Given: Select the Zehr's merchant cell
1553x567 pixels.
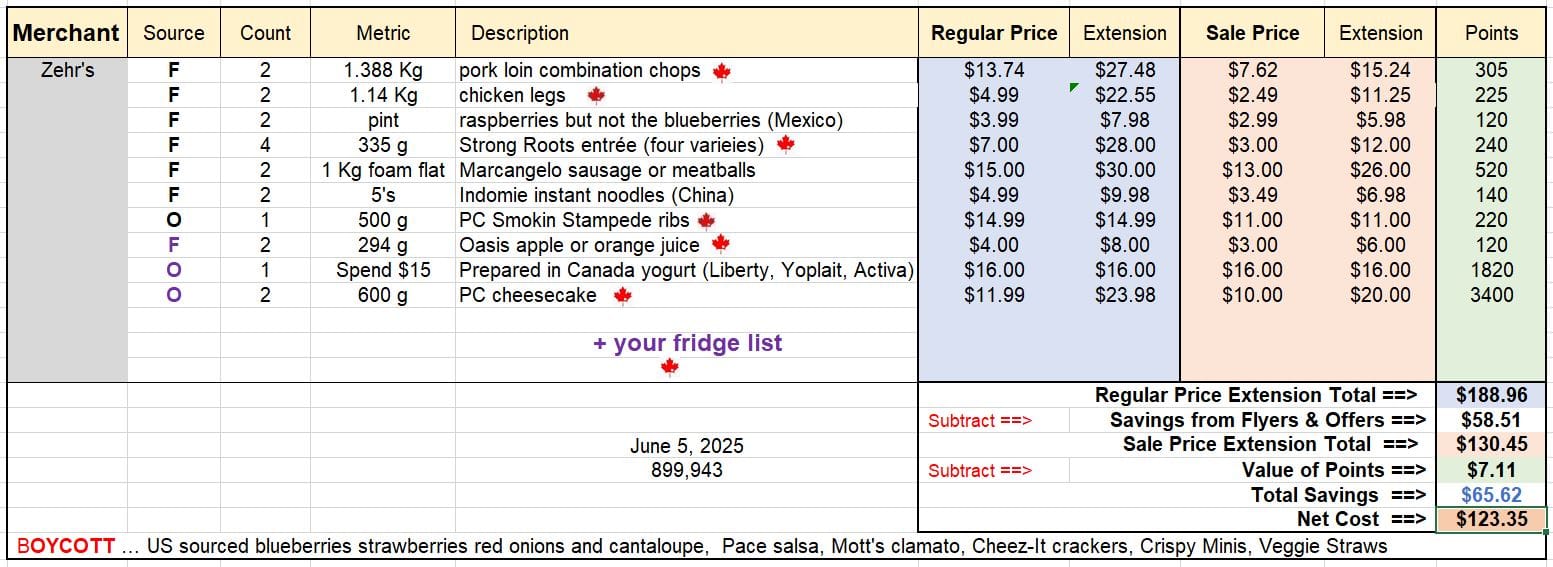Looking at the screenshot, I should pos(67,70).
